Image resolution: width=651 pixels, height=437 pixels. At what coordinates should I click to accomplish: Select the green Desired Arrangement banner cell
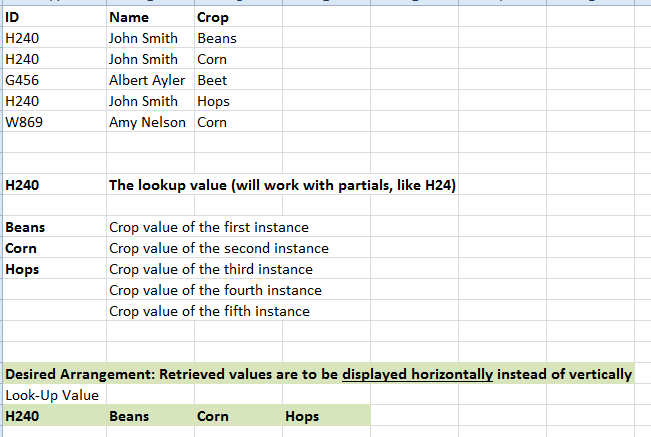coord(318,374)
